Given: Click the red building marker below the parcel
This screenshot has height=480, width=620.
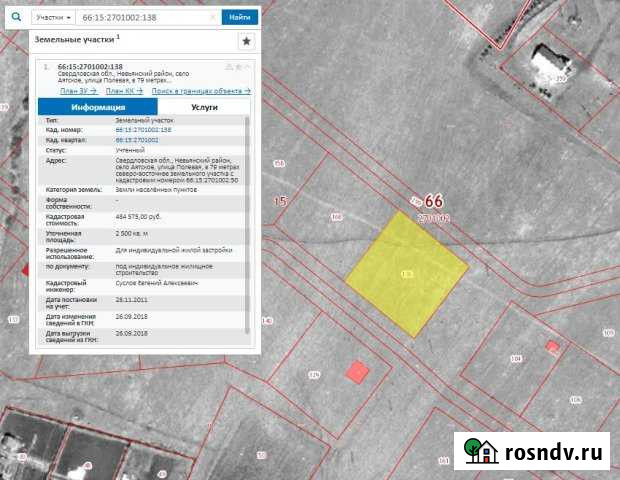Looking at the screenshot, I should [x=356, y=372].
